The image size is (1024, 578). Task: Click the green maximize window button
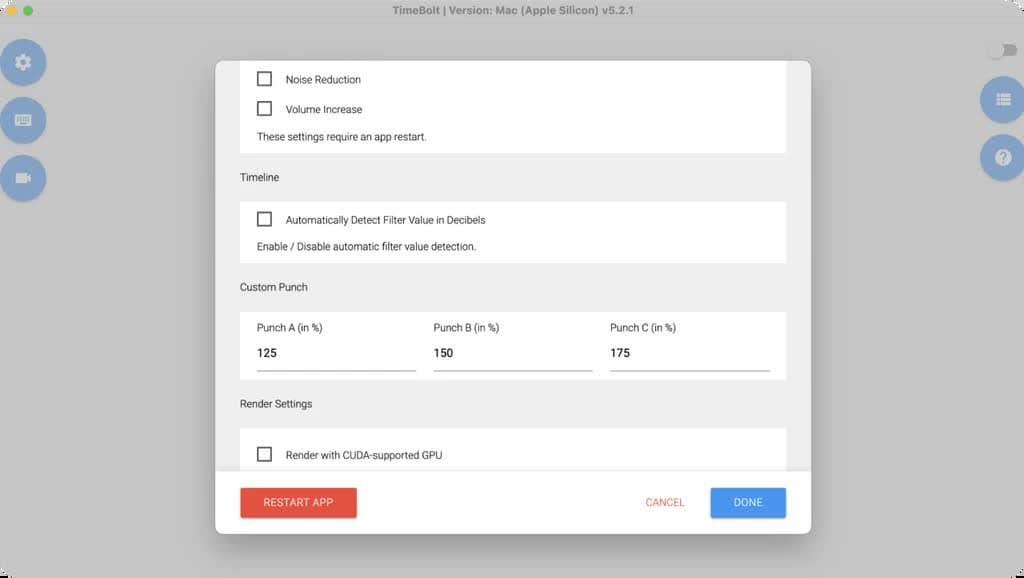28,10
